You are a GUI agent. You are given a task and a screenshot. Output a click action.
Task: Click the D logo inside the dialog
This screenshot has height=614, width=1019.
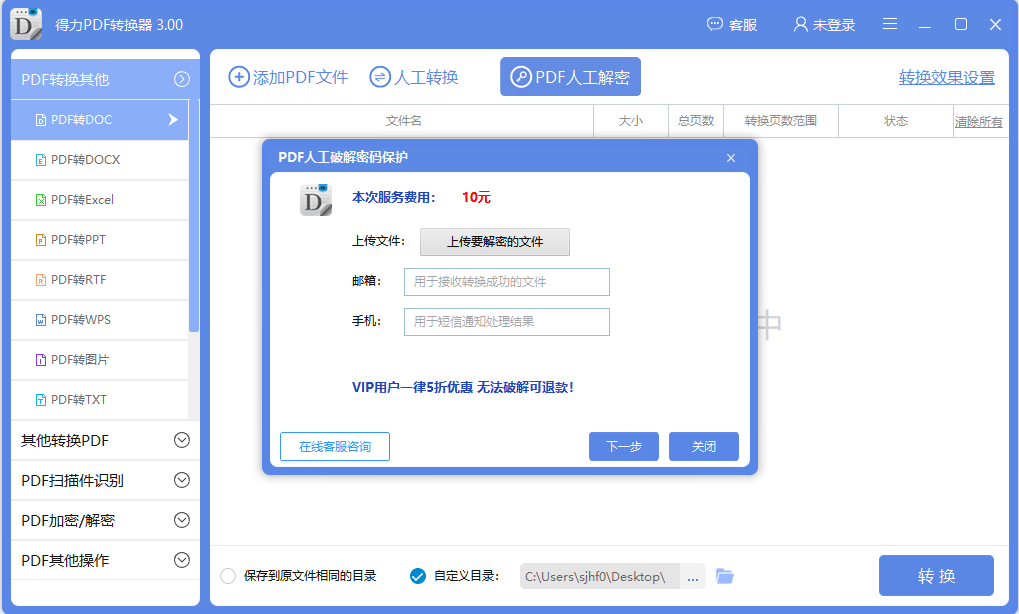[x=316, y=200]
